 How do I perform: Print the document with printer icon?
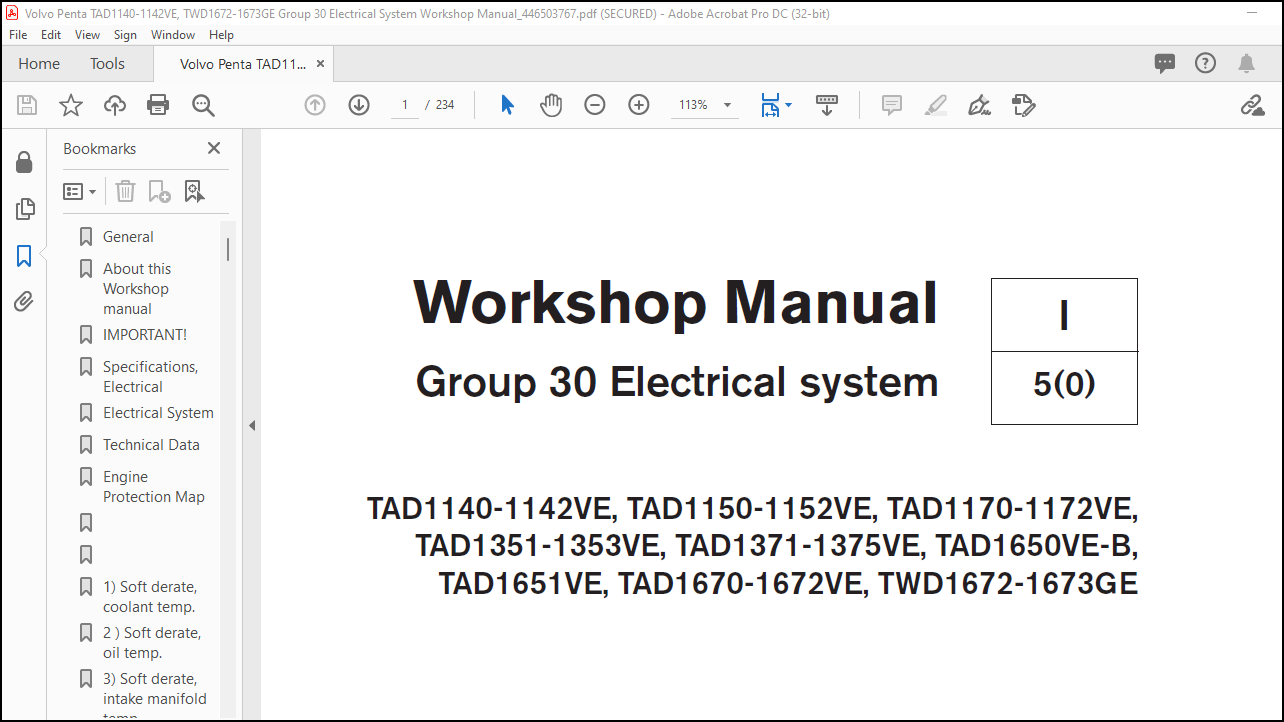158,105
